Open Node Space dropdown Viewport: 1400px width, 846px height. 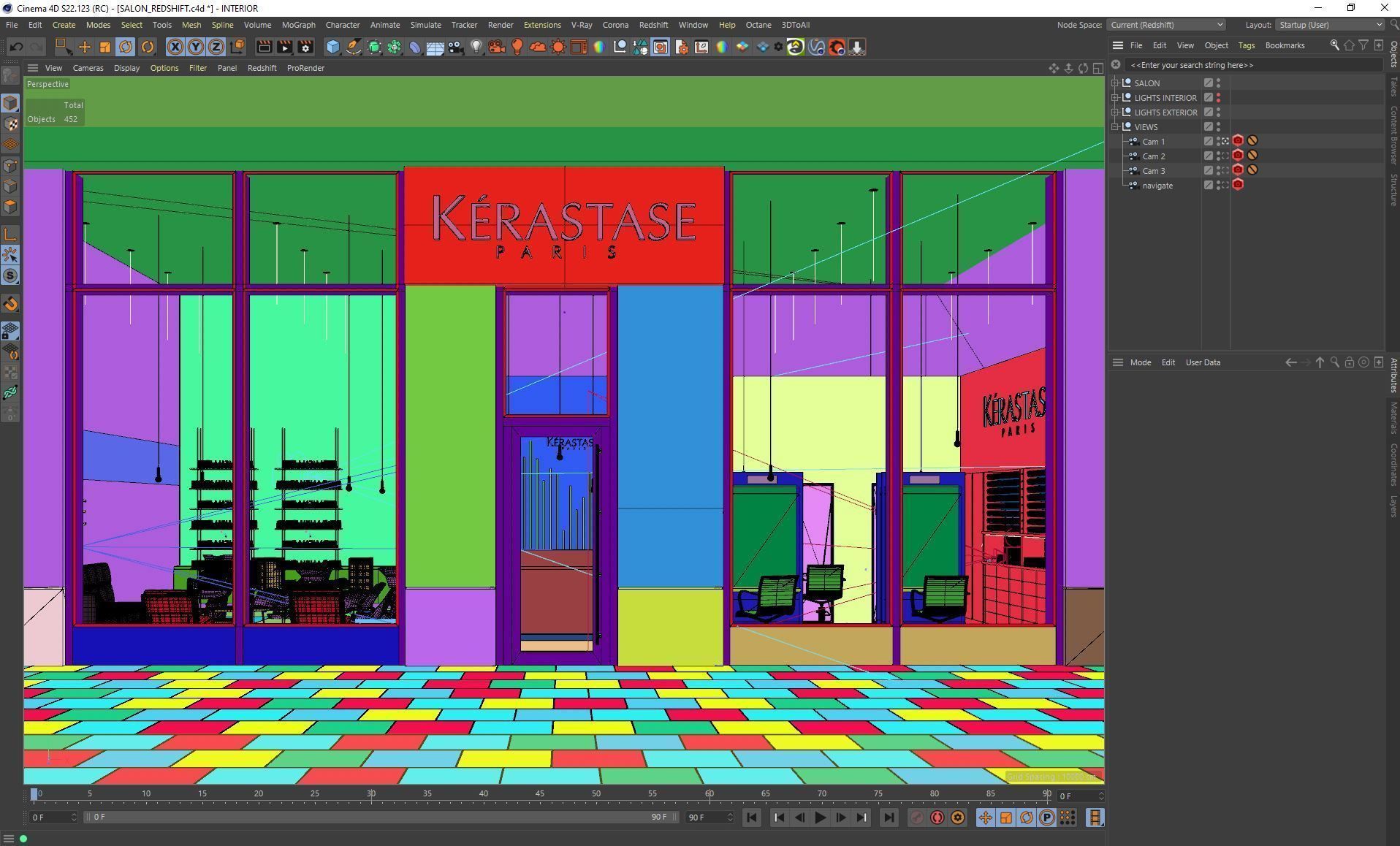[1165, 25]
